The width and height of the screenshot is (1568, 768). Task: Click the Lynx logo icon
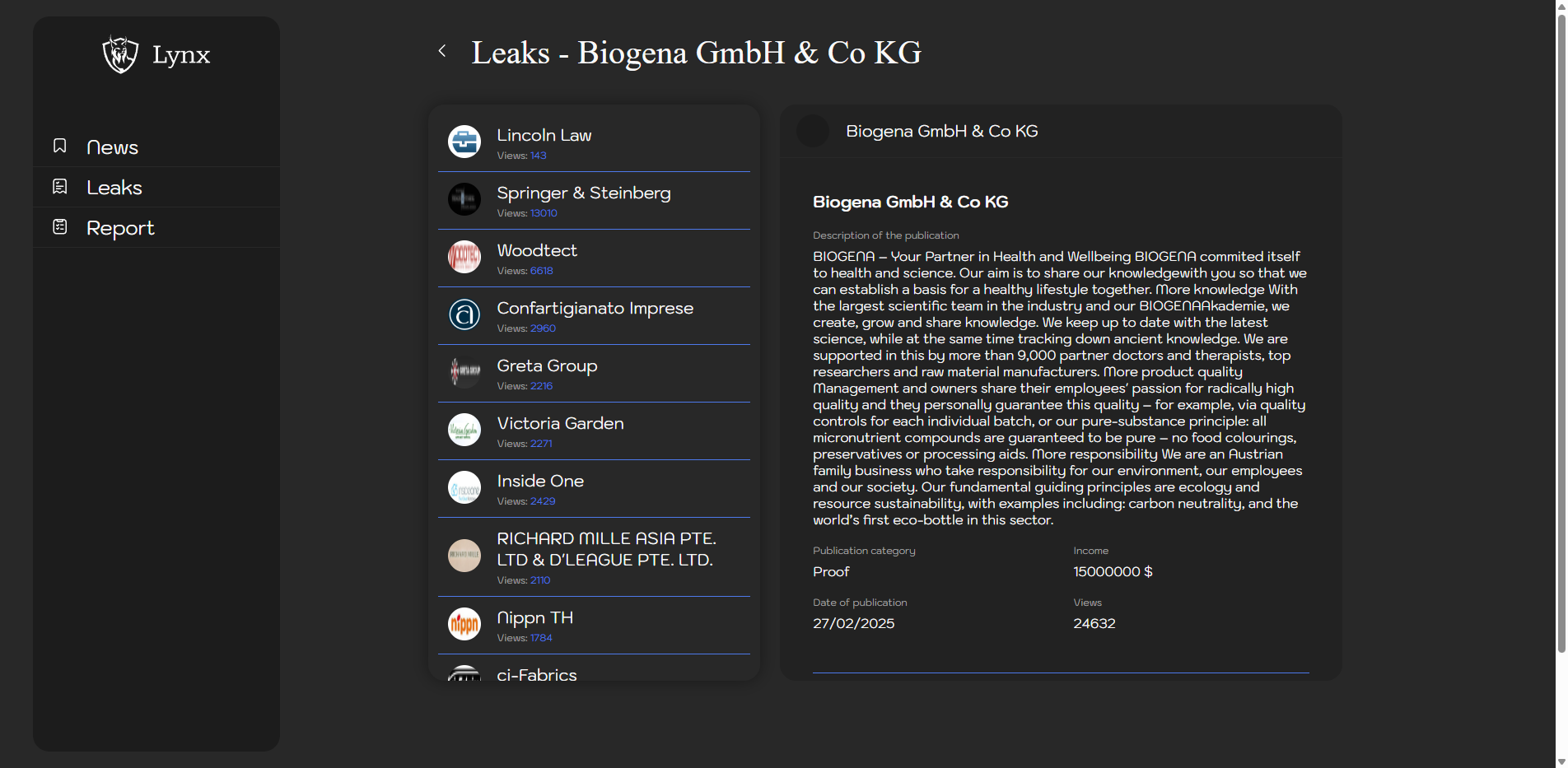click(x=120, y=54)
